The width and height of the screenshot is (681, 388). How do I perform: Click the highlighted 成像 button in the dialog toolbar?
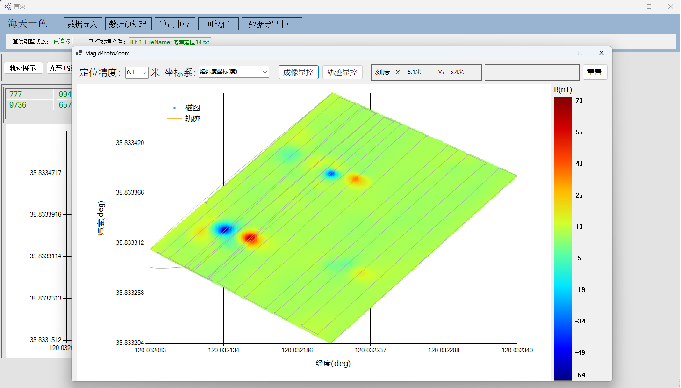pos(298,73)
